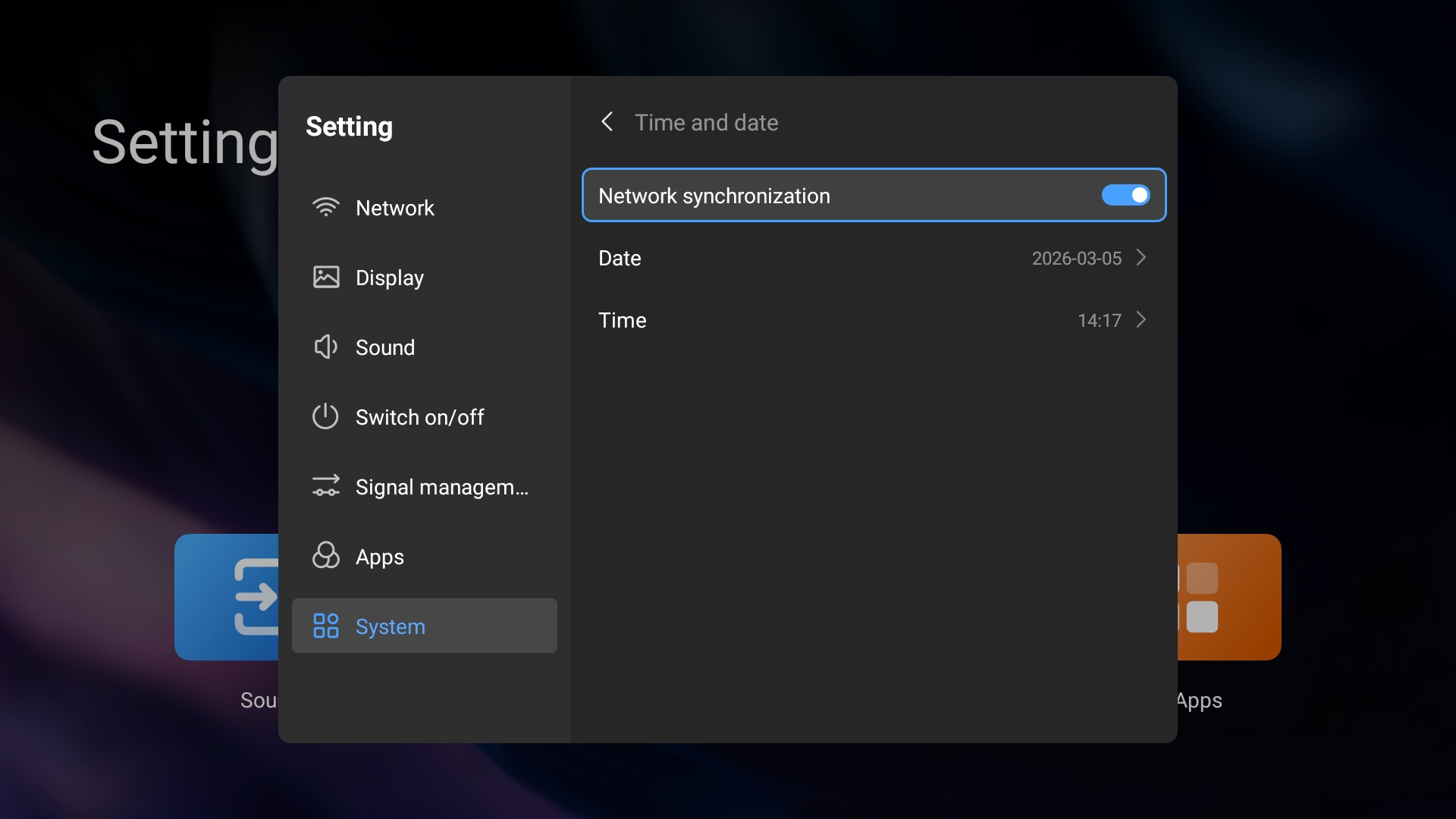Open the time value 14:17
The height and width of the screenshot is (819, 1456).
pyautogui.click(x=1099, y=321)
